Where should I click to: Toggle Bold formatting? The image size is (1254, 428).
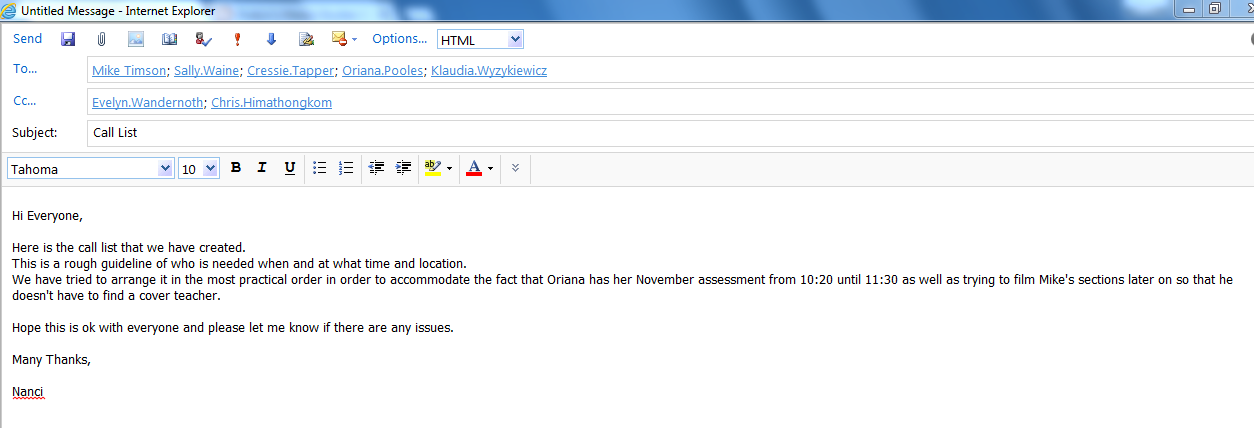(236, 168)
